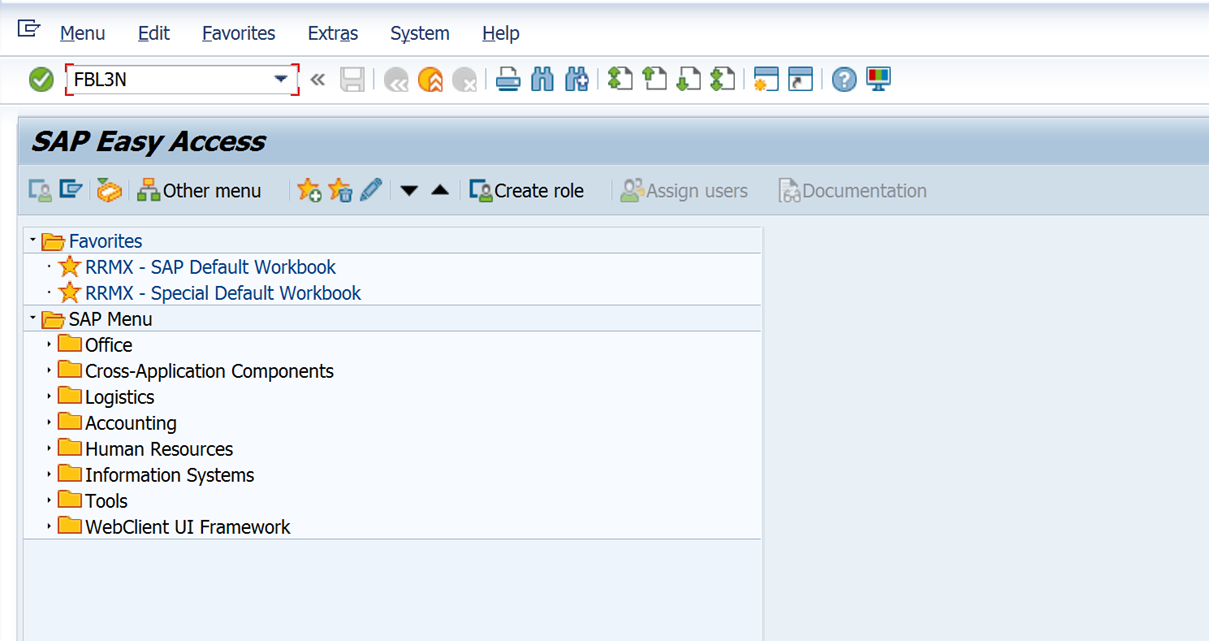This screenshot has width=1209, height=641.
Task: Select the SAP Menu tree label
Action: point(110,319)
